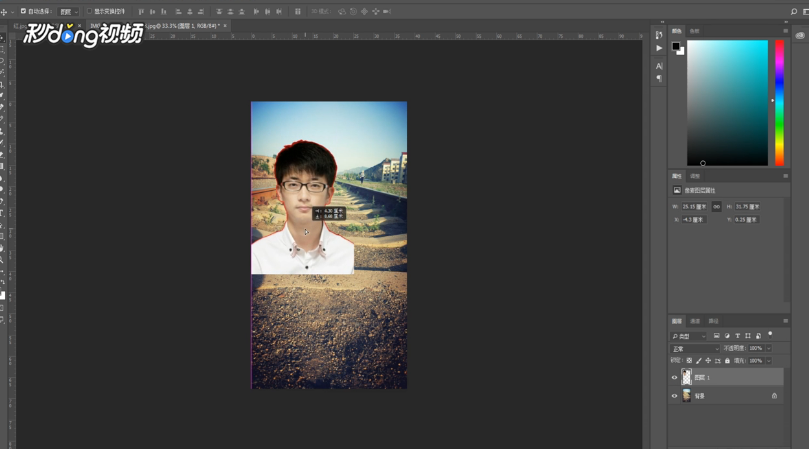Image resolution: width=809 pixels, height=449 pixels.
Task: Select the Color (颜色) panel tab
Action: point(676,31)
